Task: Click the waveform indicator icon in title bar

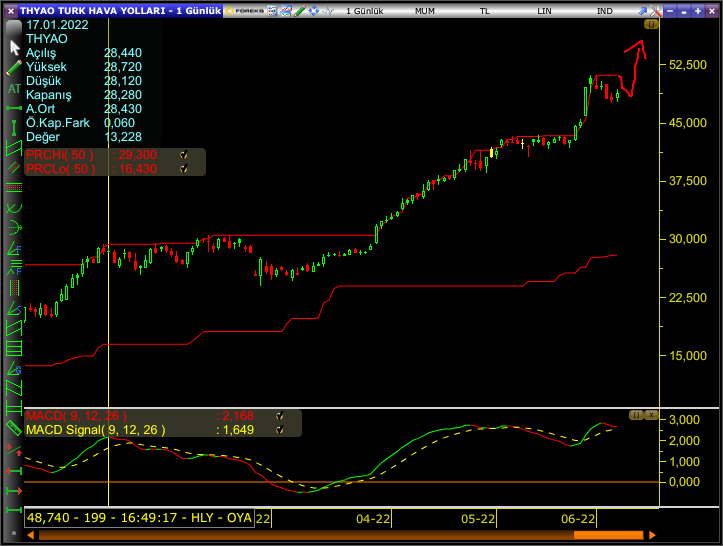Action: 327,11
